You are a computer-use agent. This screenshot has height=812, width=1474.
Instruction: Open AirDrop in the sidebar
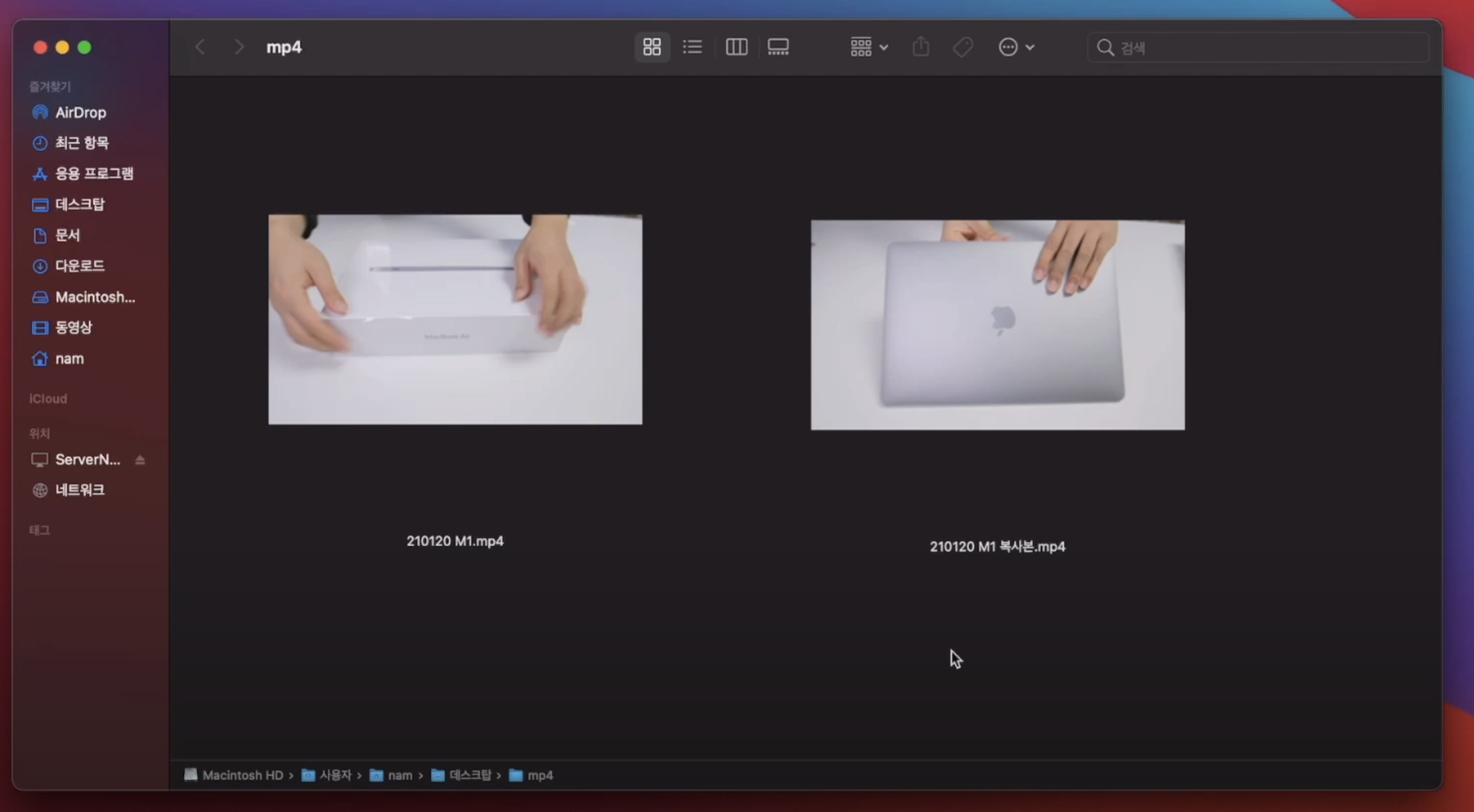[x=80, y=113]
